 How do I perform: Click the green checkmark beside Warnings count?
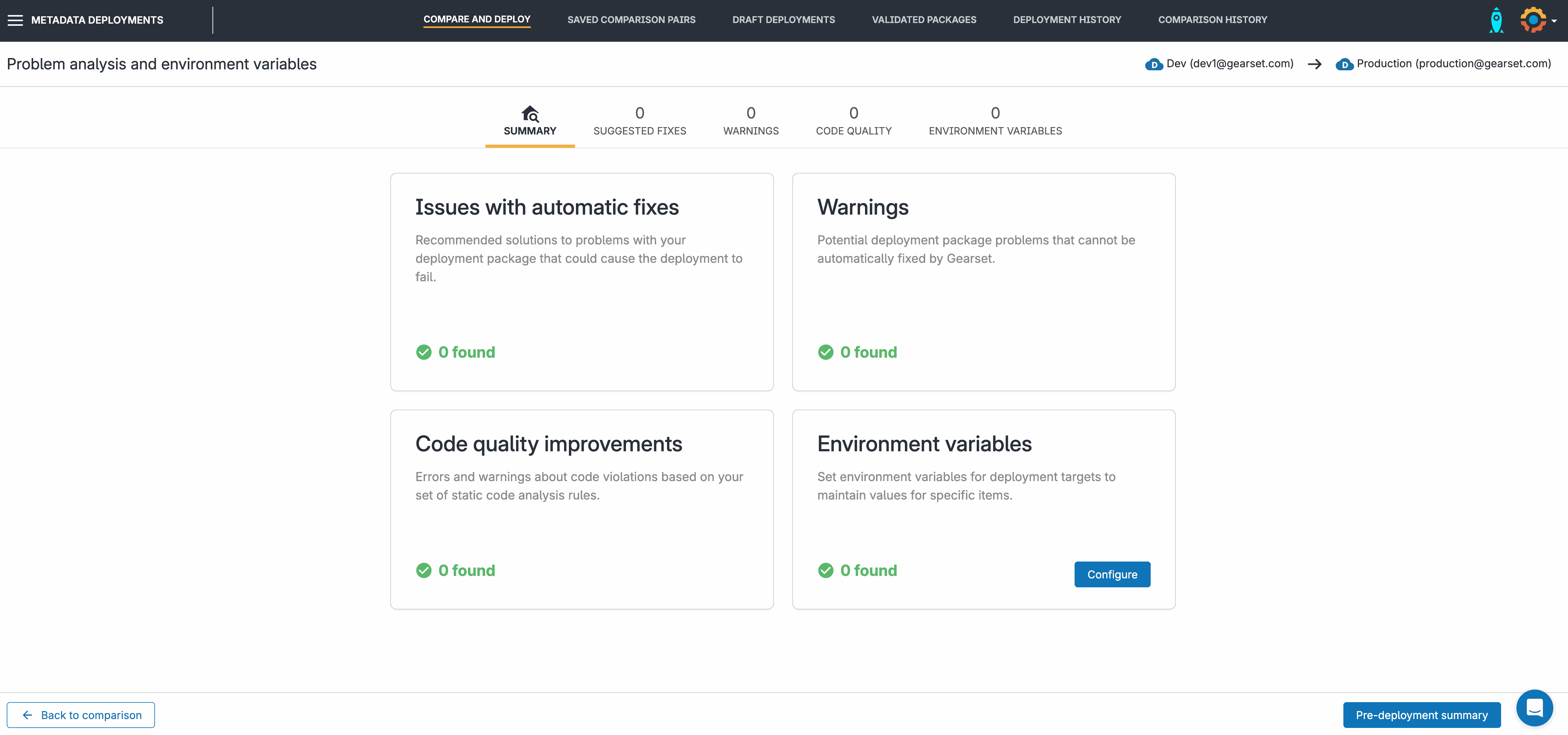pos(825,352)
